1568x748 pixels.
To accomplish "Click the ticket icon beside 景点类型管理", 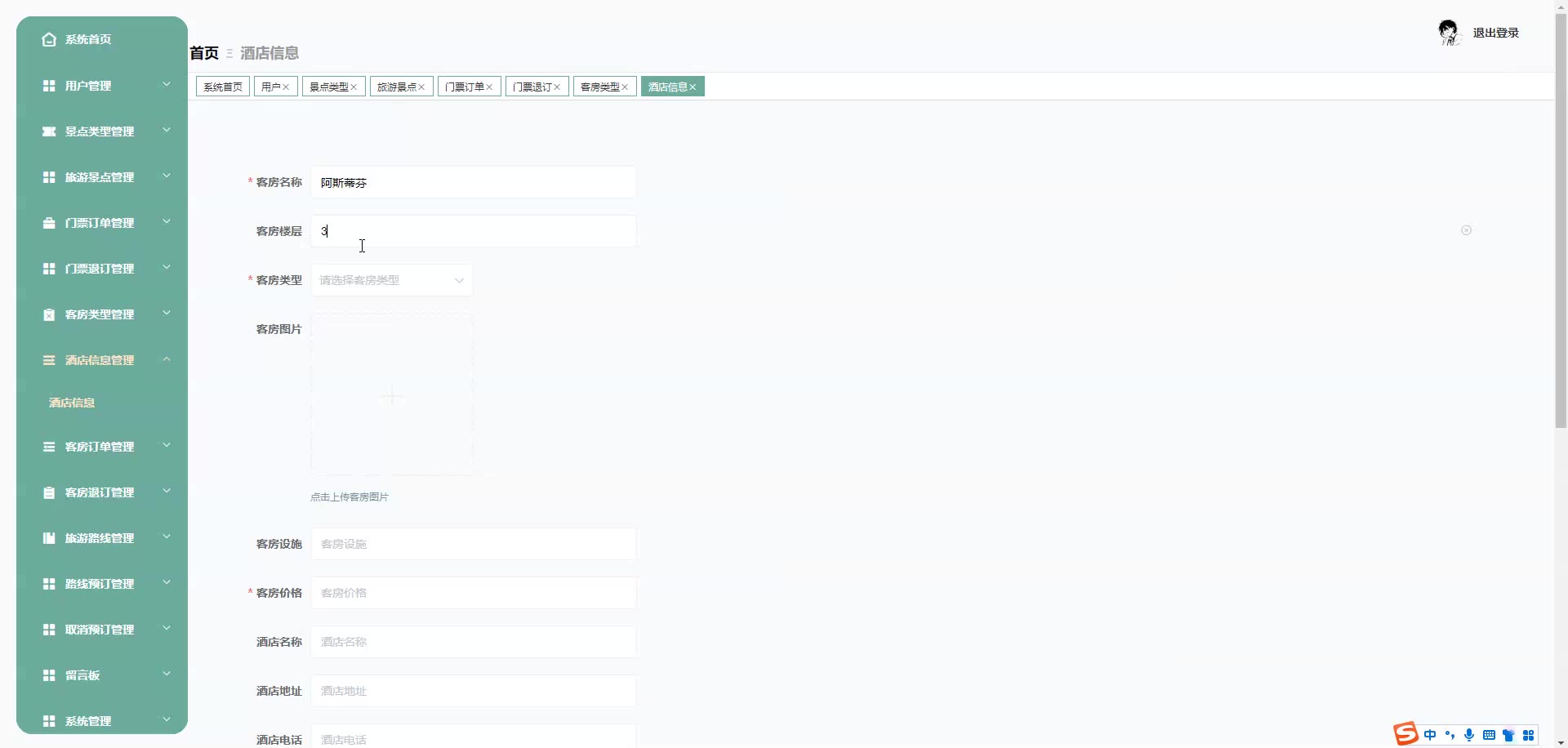I will tap(49, 131).
